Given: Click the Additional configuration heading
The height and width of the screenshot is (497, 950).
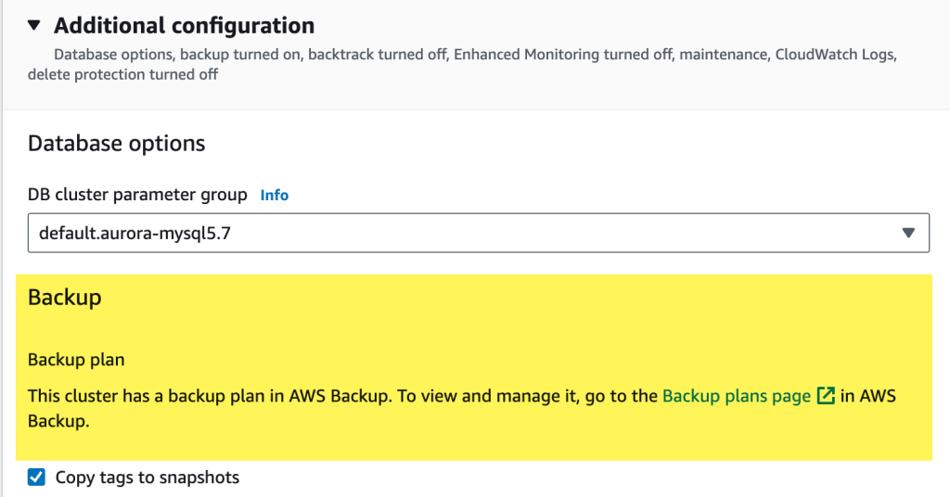Looking at the screenshot, I should (x=184, y=25).
